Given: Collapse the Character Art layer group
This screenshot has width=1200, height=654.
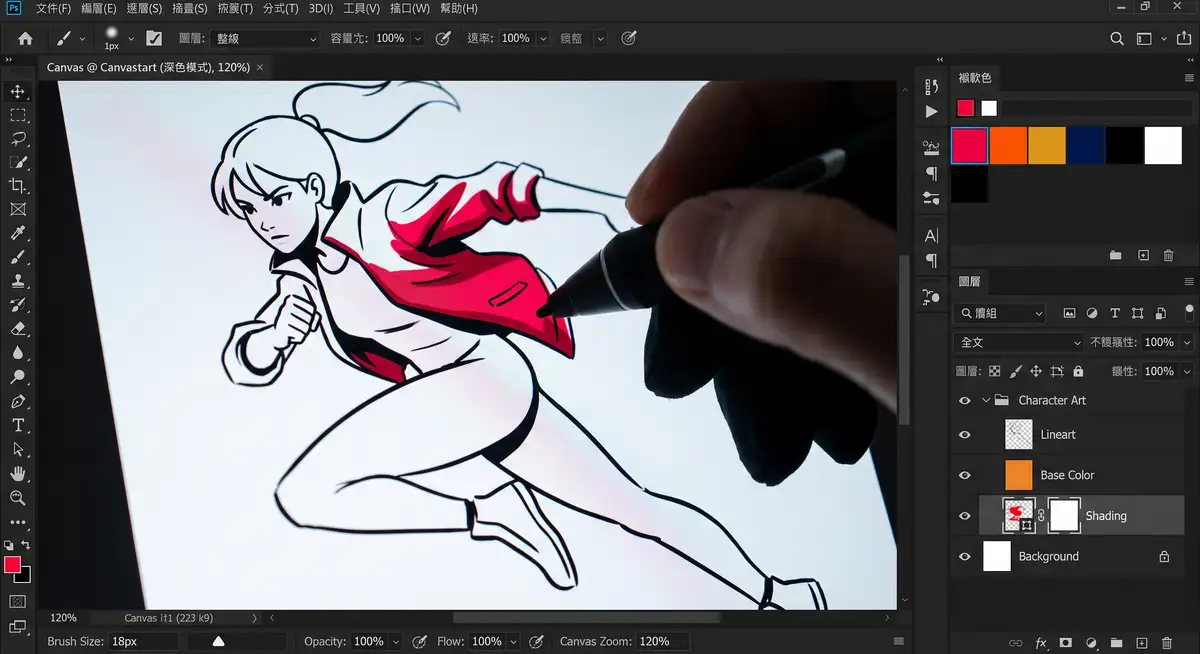Looking at the screenshot, I should pos(986,400).
